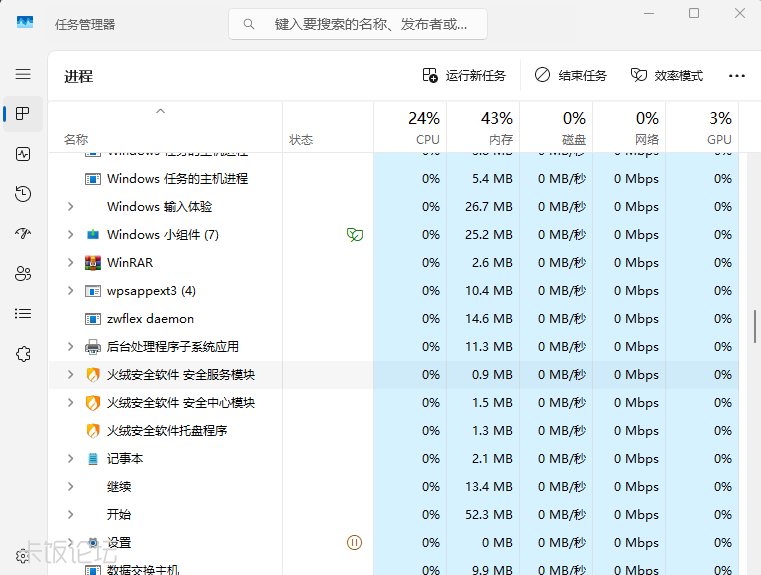The image size is (761, 575).
Task: Click the Task Manager app icon
Action: coord(25,22)
